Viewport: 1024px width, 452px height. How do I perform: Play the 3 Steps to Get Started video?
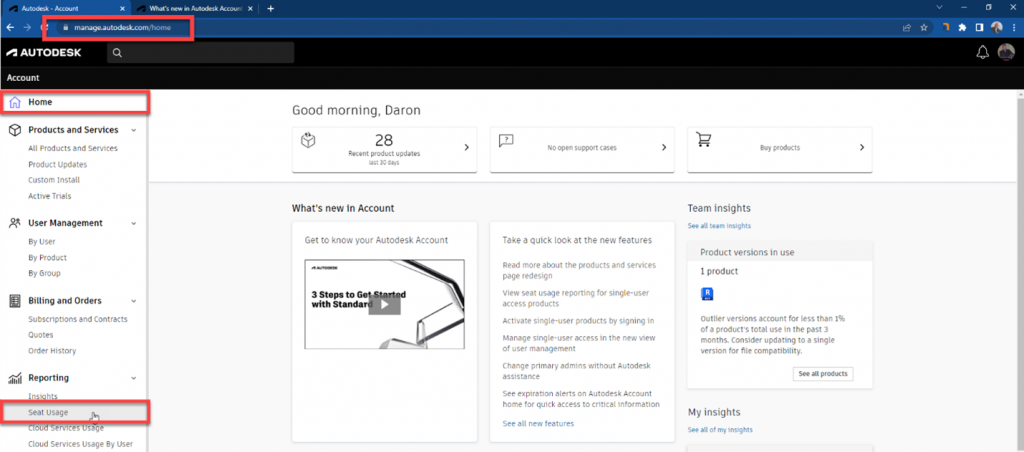(384, 304)
